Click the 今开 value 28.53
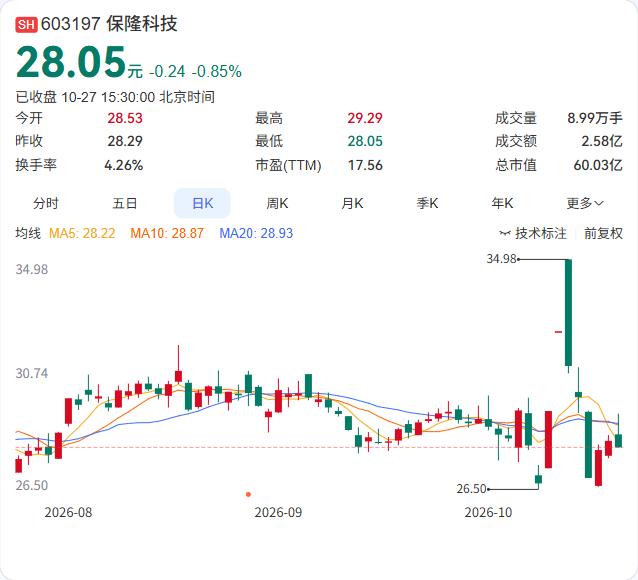Viewport: 638px width, 580px height. pos(125,118)
